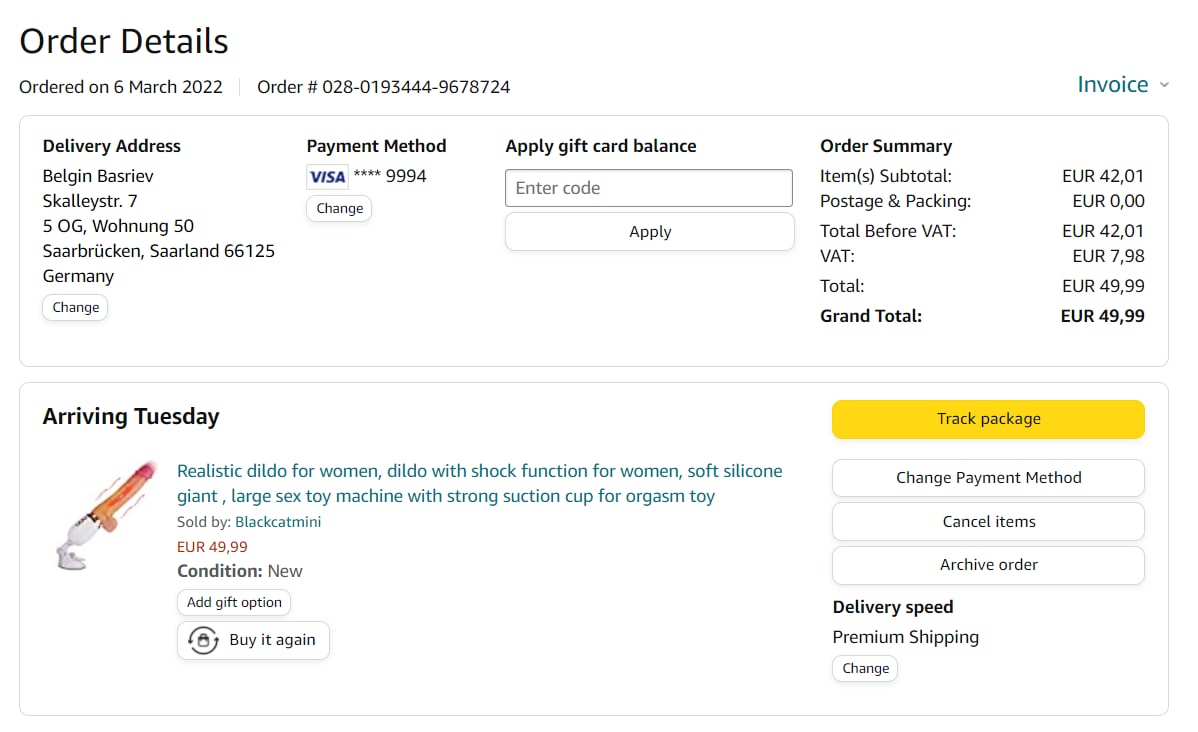Change the delivery address

point(75,307)
